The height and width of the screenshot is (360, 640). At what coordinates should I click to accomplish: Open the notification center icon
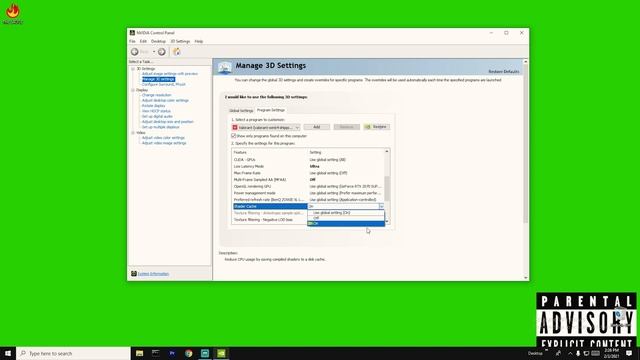(x=629, y=353)
